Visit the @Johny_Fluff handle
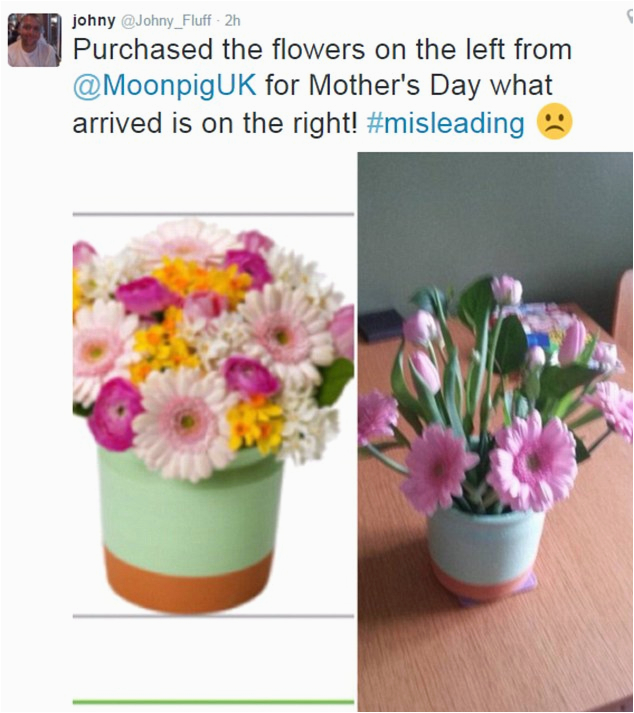Viewport: 634px width, 713px height. click(166, 21)
